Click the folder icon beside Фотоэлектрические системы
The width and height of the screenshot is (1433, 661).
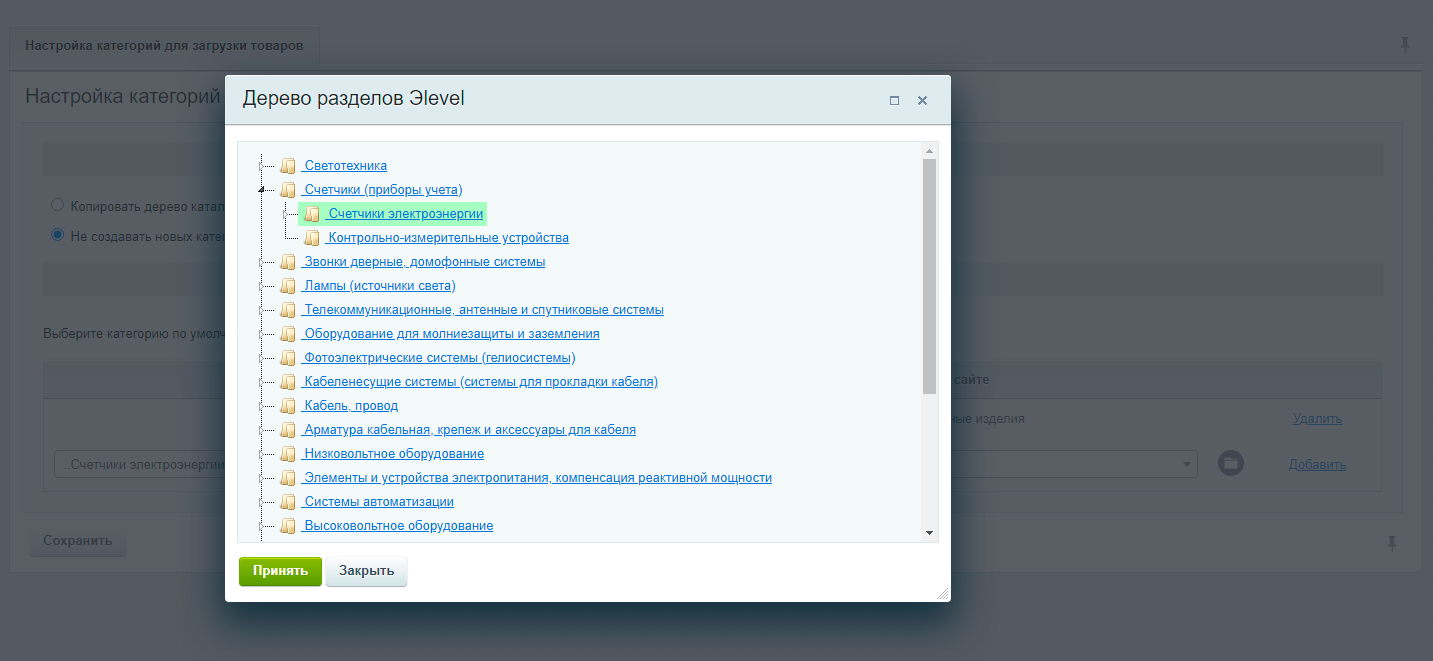[288, 358]
